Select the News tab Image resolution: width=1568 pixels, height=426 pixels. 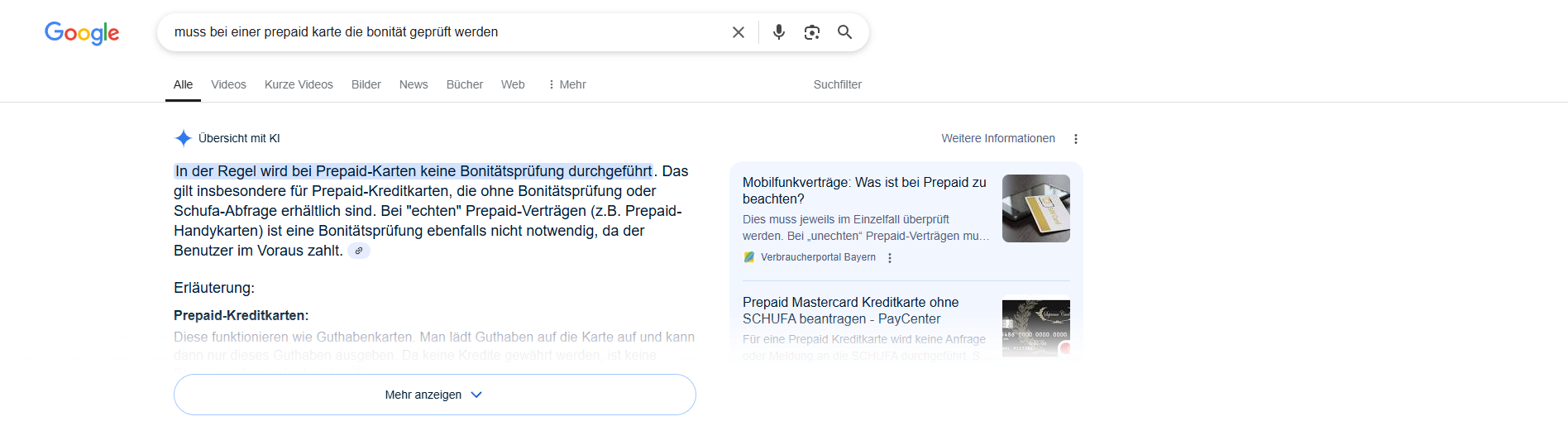(414, 84)
